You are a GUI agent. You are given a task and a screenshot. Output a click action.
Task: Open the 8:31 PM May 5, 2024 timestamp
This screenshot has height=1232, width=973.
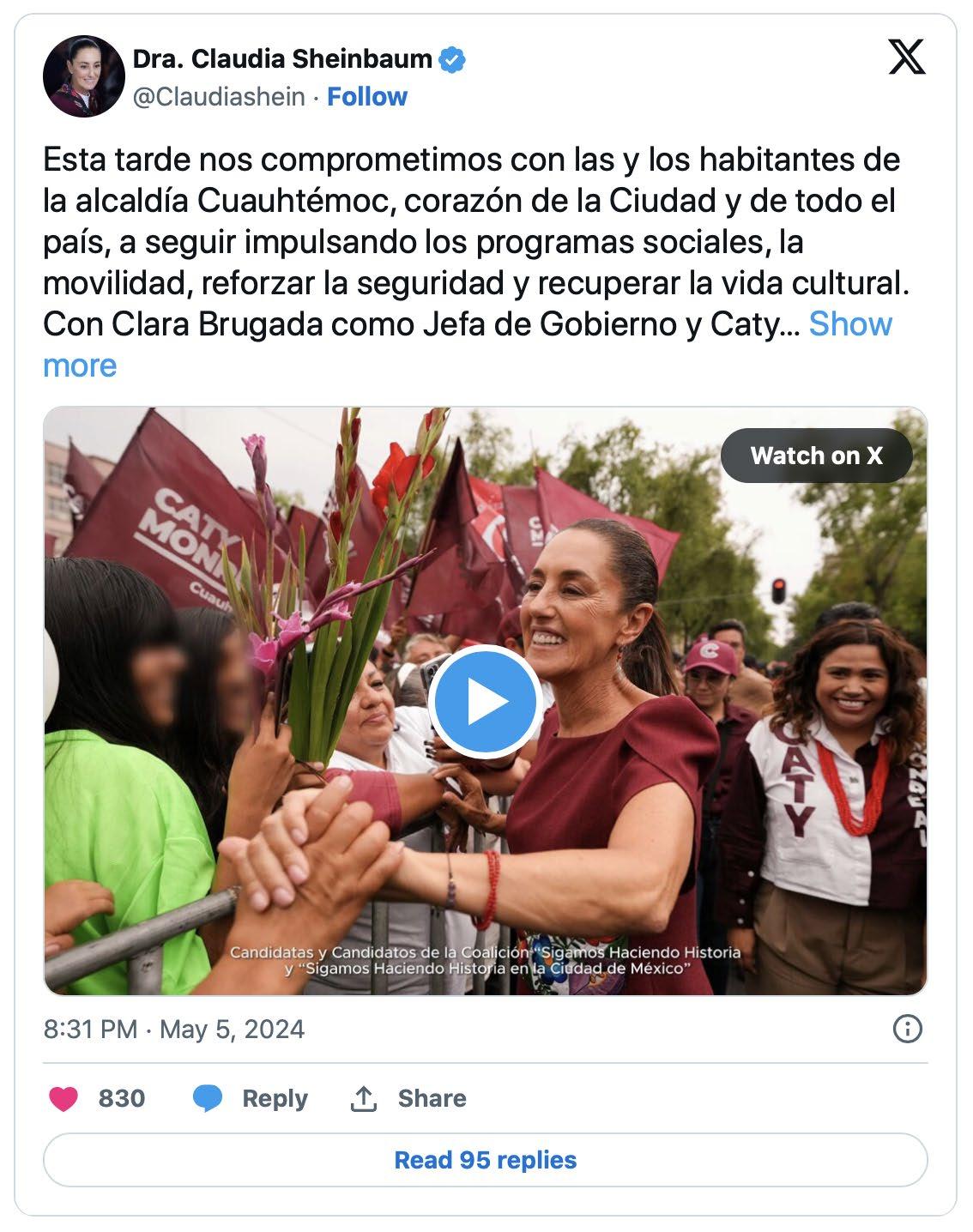point(174,1029)
